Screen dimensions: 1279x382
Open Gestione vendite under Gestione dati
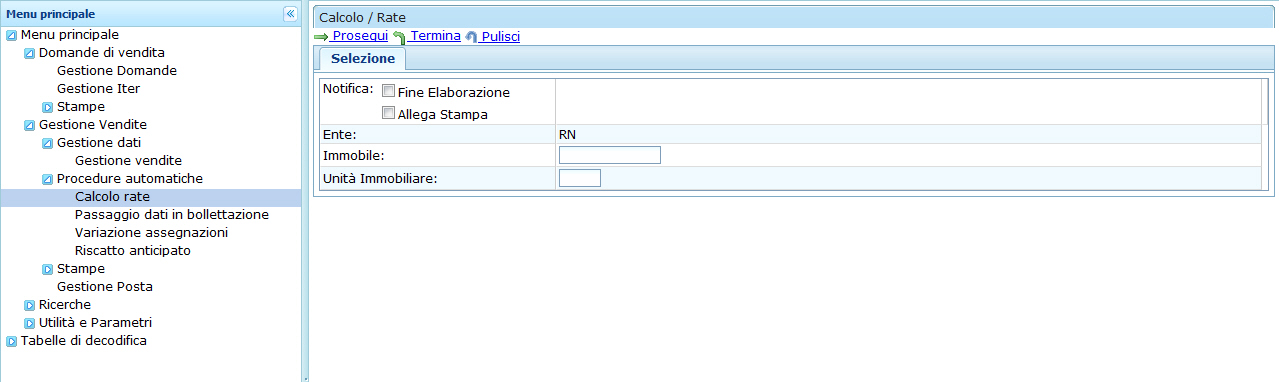pyautogui.click(x=128, y=161)
